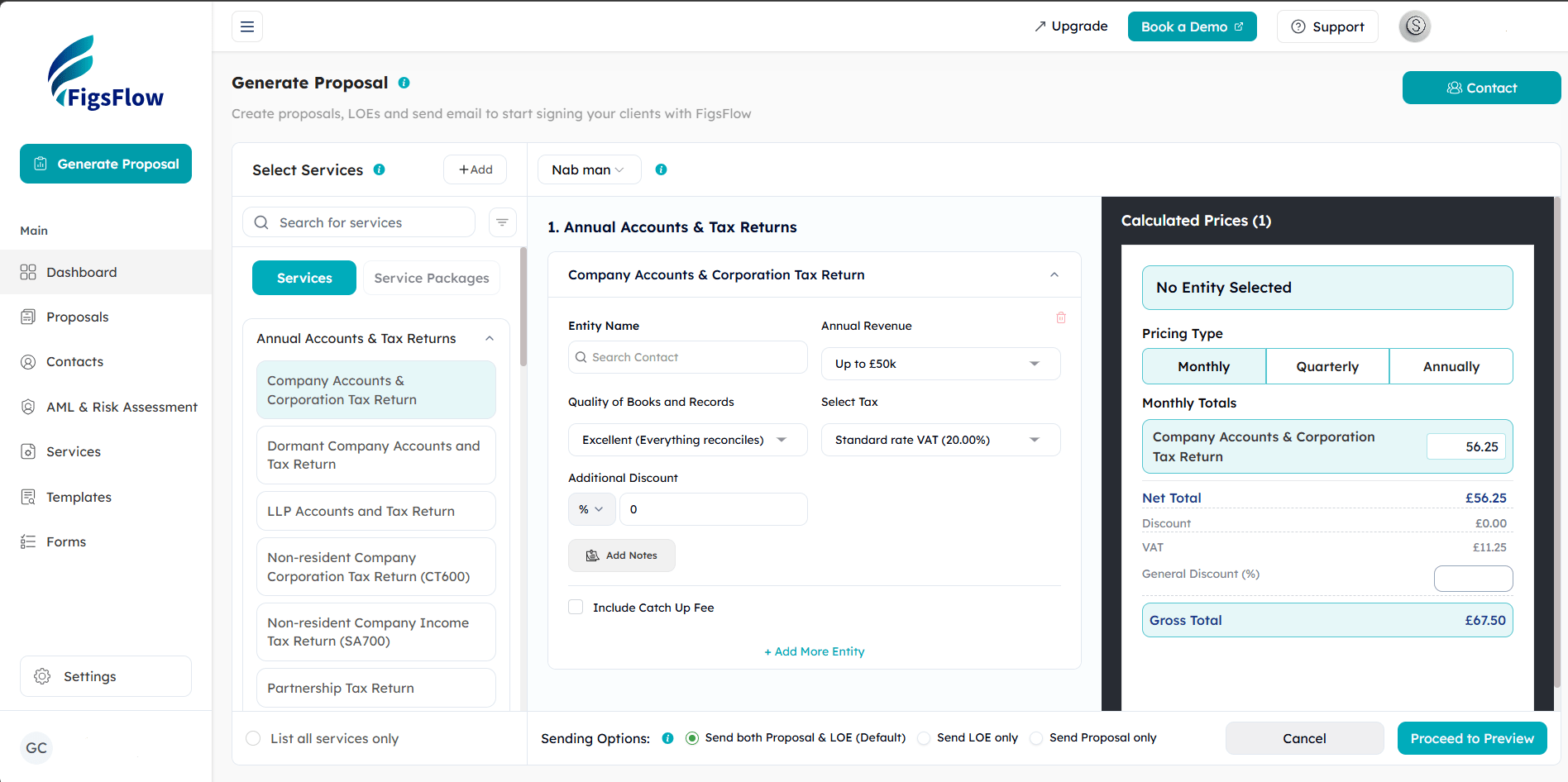Open Proposals from the sidebar
1568x782 pixels.
[106, 317]
